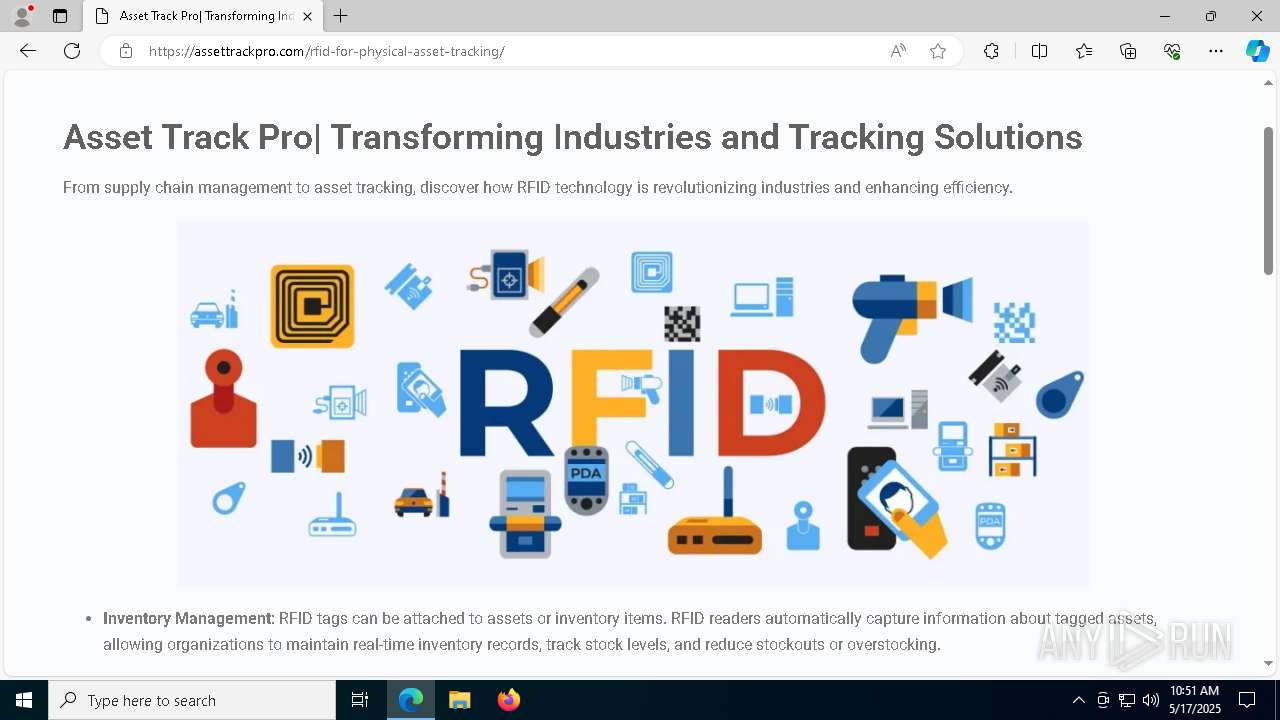Refresh the current page
This screenshot has height=720, width=1280.
[x=72, y=51]
